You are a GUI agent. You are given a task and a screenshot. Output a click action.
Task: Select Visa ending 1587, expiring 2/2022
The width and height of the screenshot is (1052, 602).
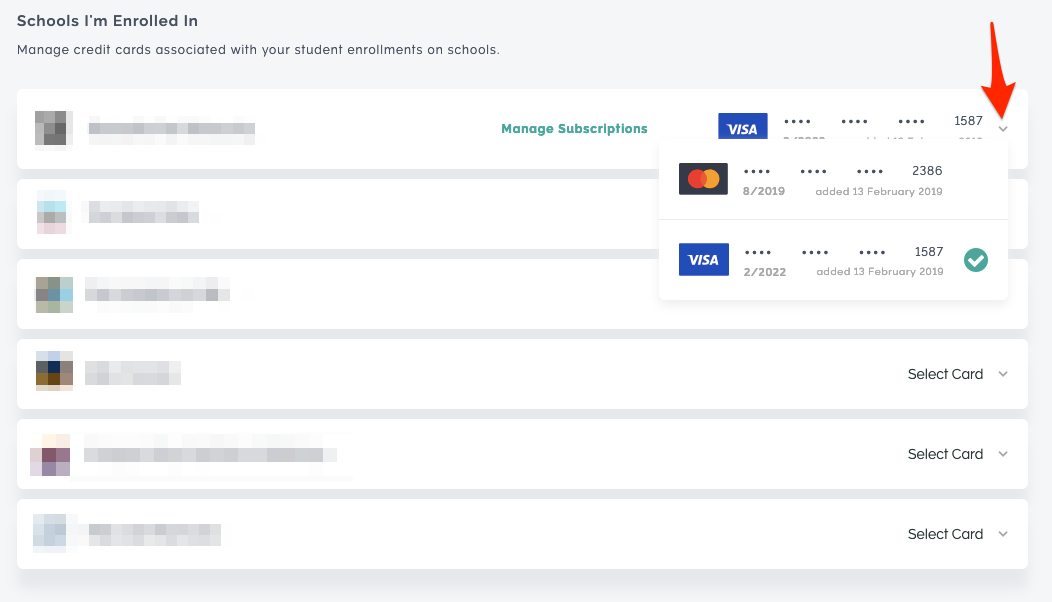[833, 260]
